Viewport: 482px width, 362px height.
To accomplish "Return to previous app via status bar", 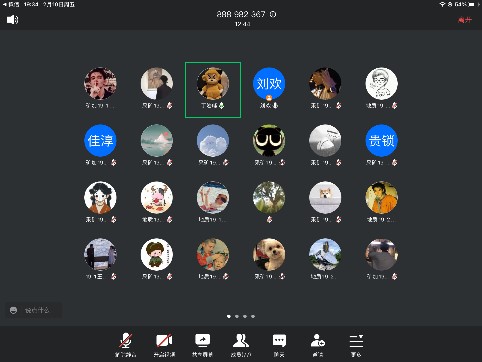I will pyautogui.click(x=11, y=5).
